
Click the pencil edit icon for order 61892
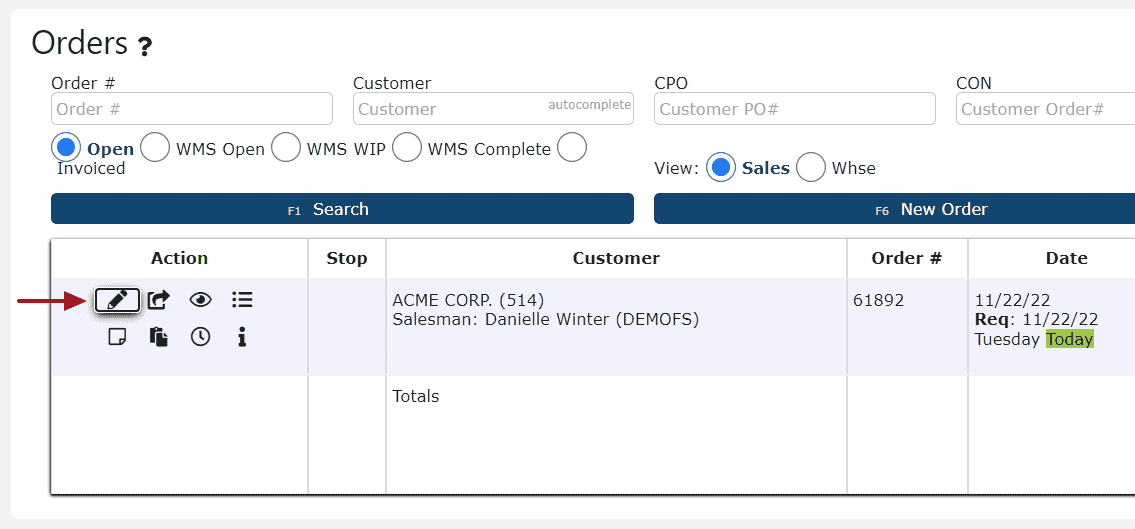(117, 300)
